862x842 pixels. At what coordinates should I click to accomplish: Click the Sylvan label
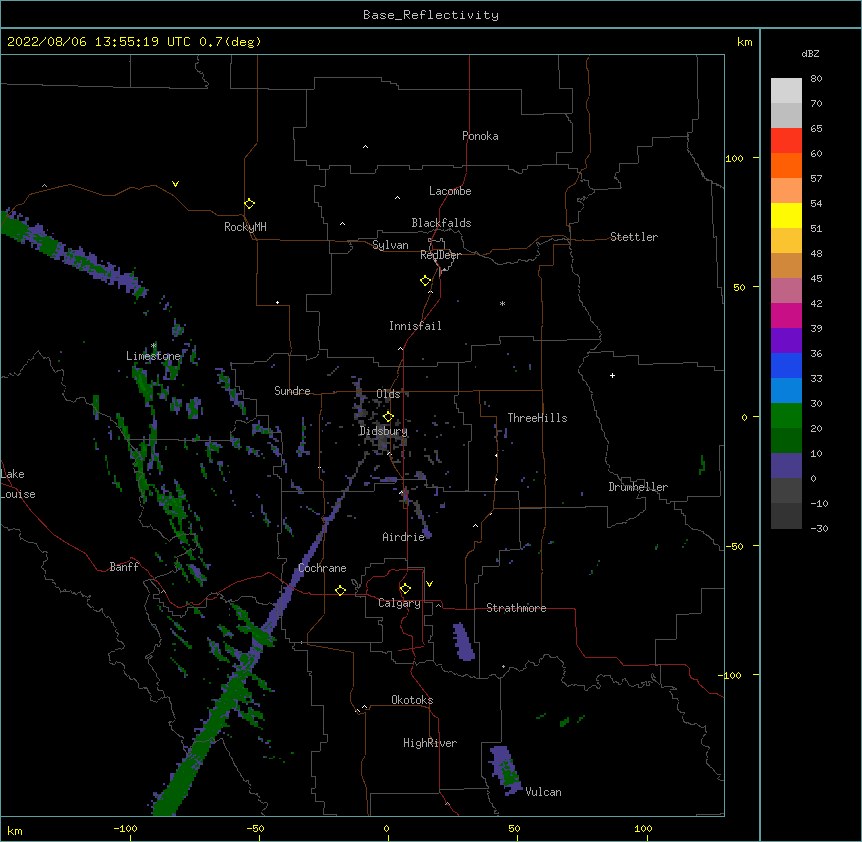[x=390, y=245]
